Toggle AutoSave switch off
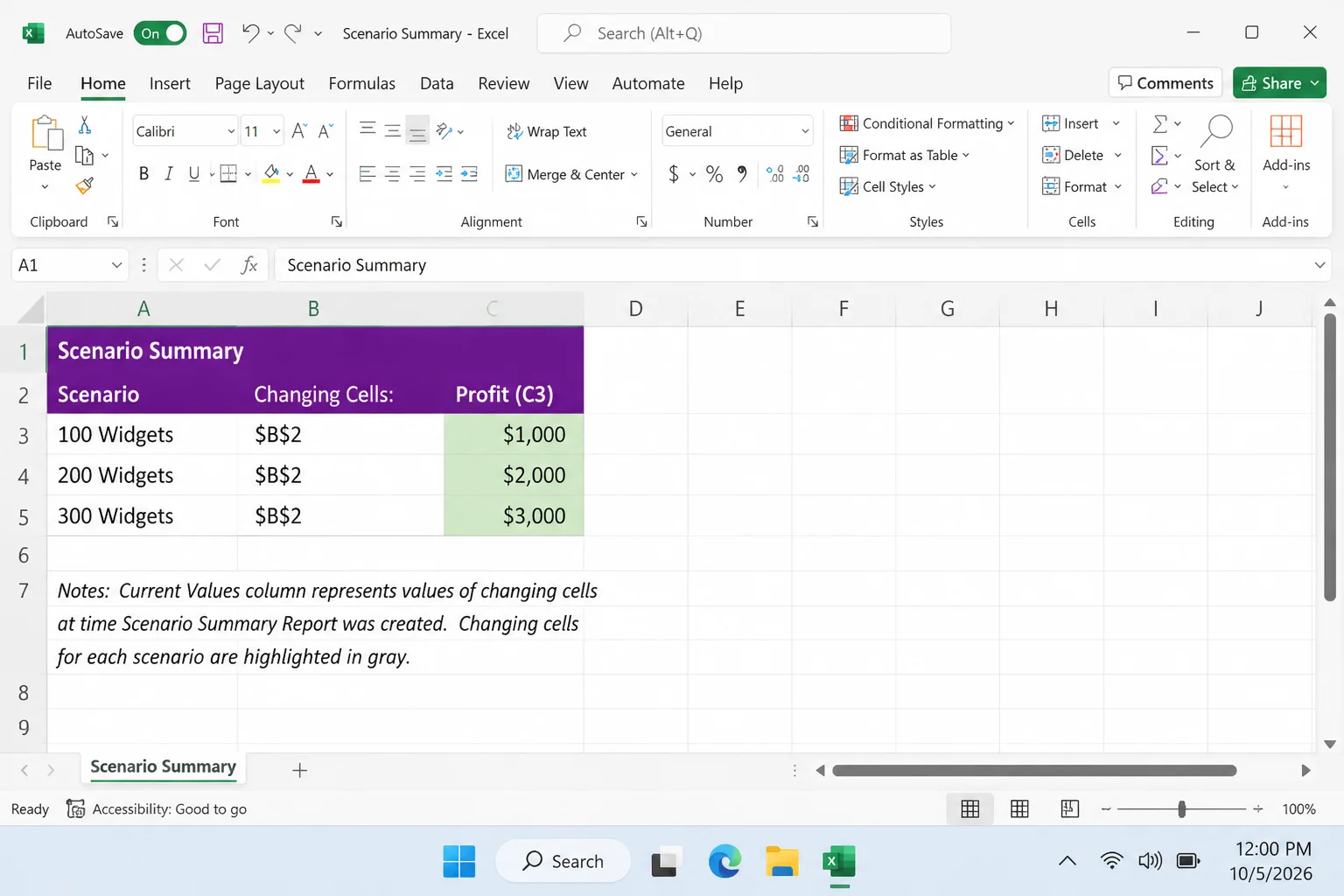The width and height of the screenshot is (1344, 896). coord(160,33)
